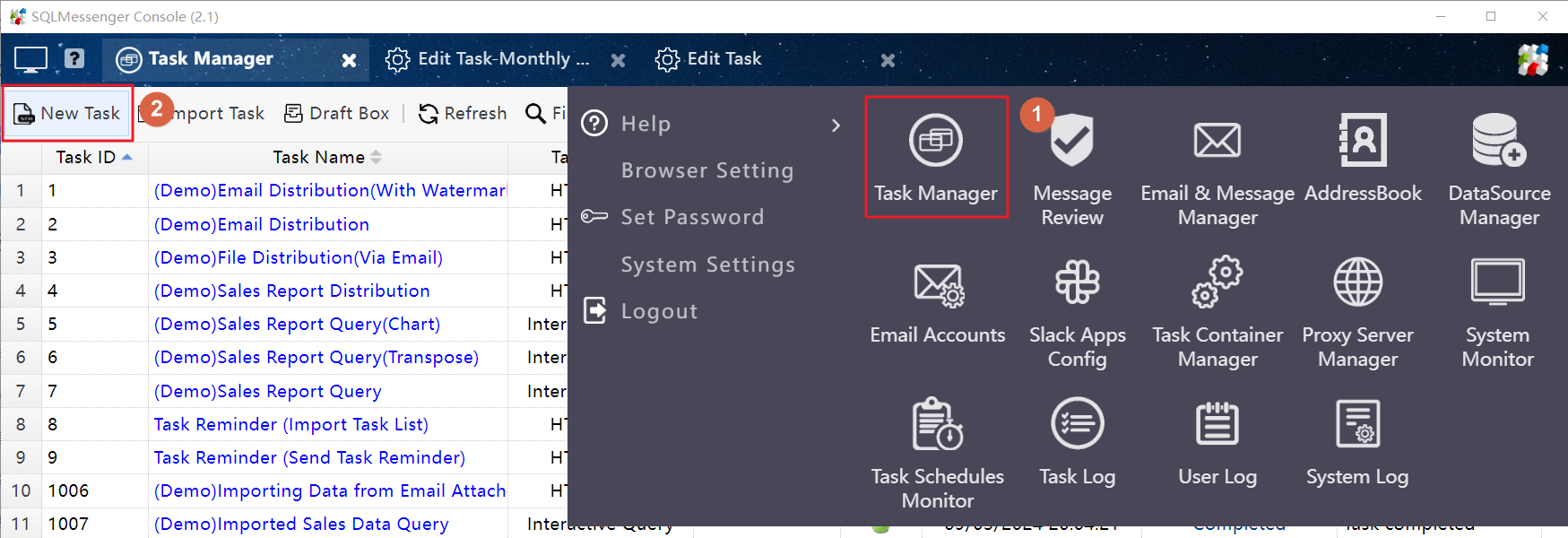This screenshot has width=1568, height=538.
Task: Open the System Log
Action: (x=1357, y=442)
